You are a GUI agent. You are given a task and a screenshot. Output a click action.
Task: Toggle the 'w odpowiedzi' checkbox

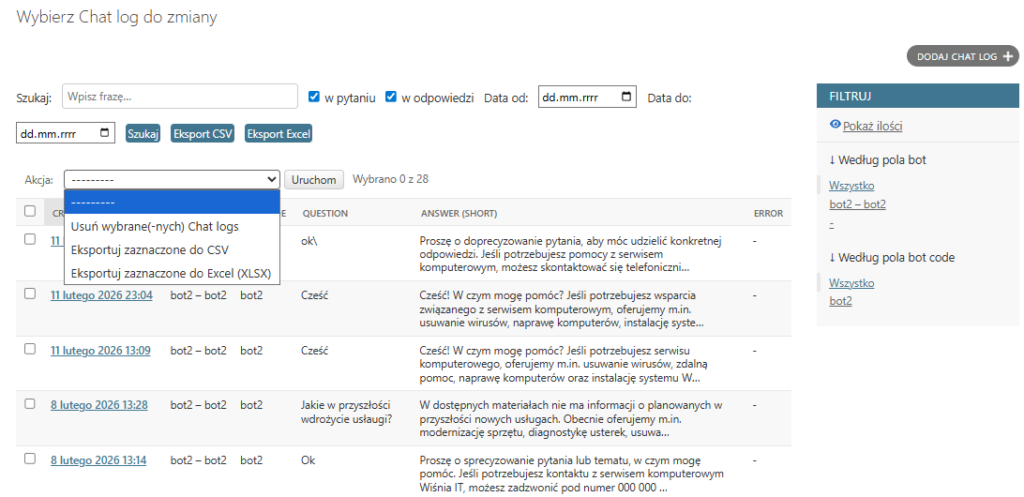[391, 97]
